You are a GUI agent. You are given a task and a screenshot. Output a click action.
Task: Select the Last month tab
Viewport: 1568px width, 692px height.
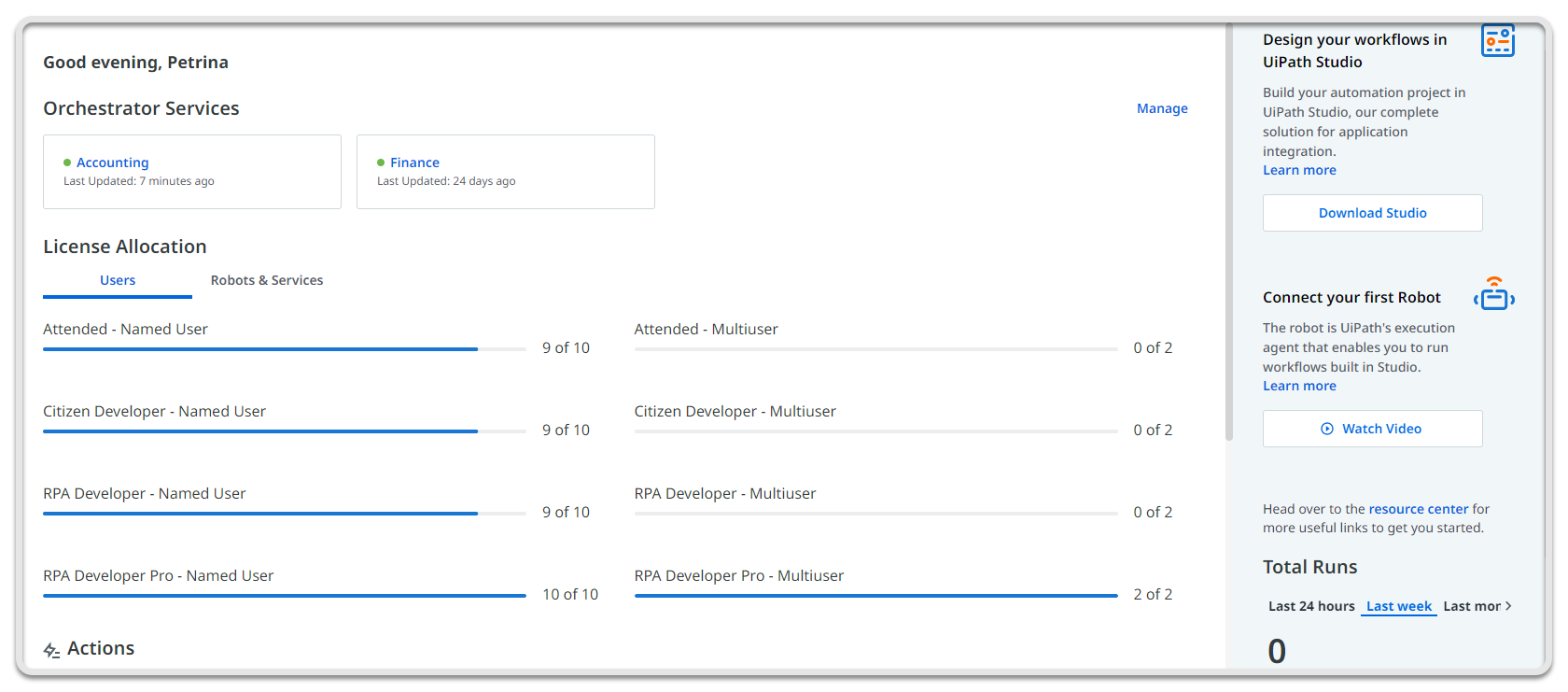[1472, 606]
